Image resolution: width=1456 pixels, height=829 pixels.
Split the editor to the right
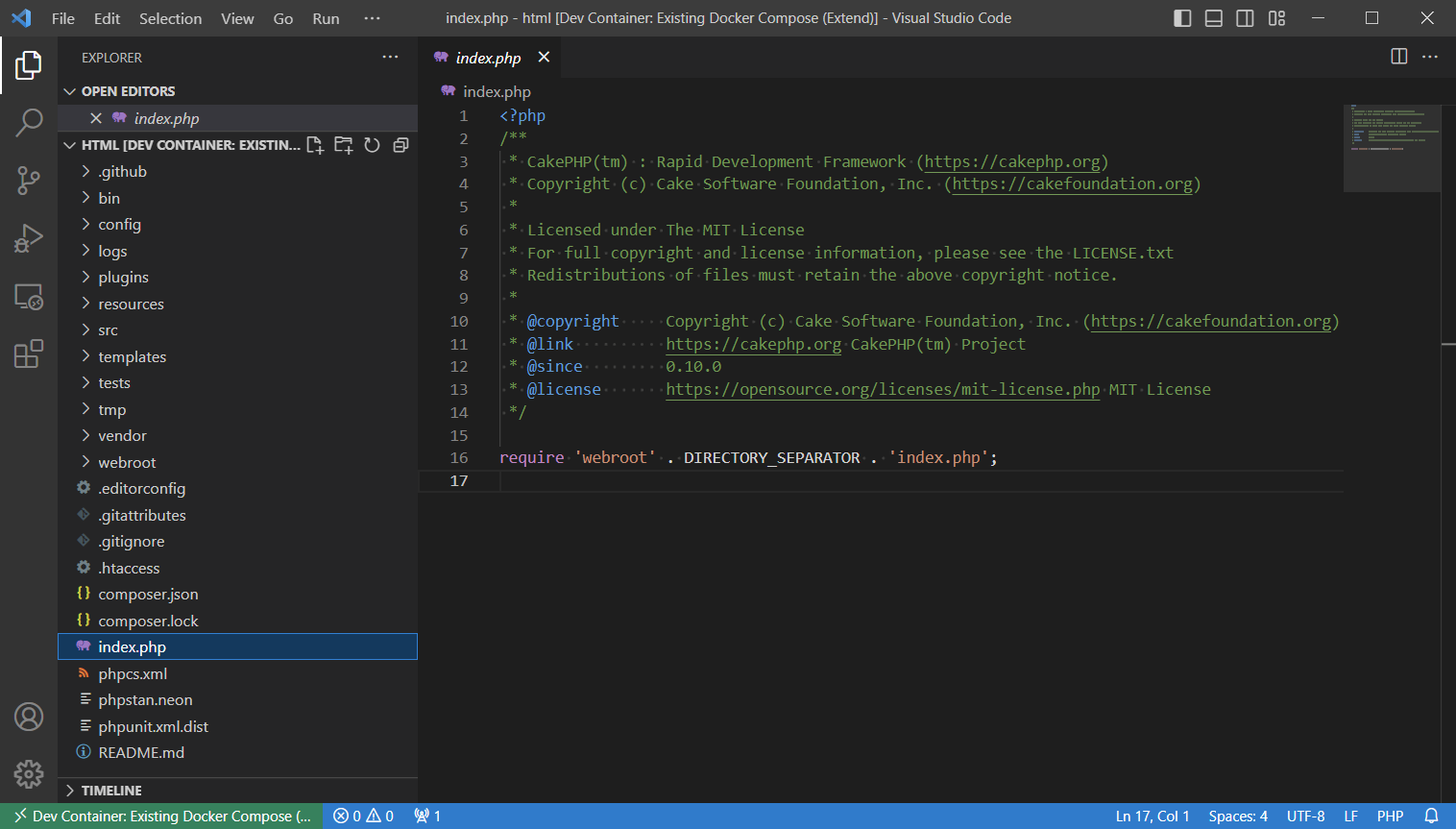click(x=1397, y=57)
